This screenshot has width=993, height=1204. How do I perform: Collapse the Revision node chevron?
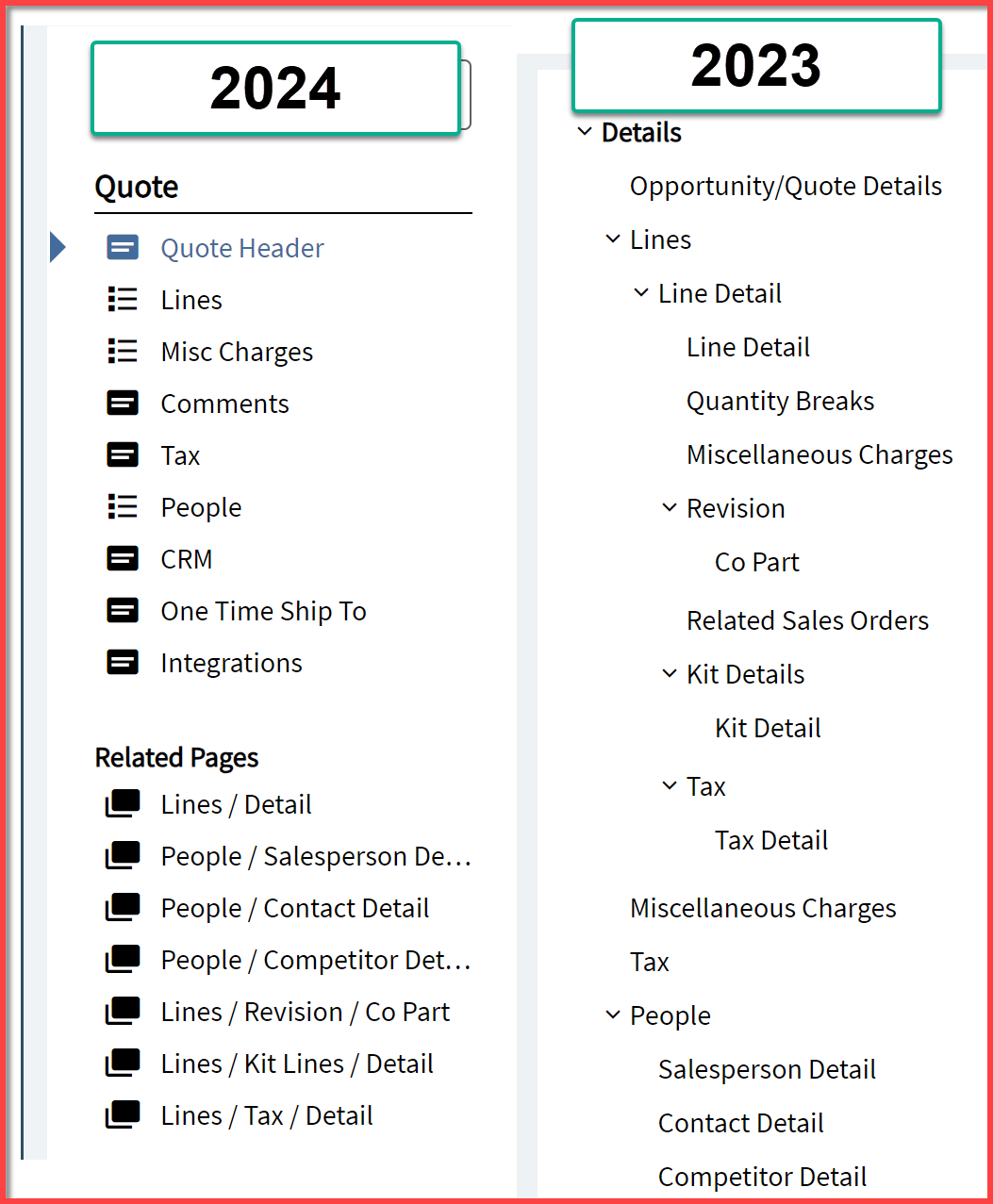click(x=670, y=509)
